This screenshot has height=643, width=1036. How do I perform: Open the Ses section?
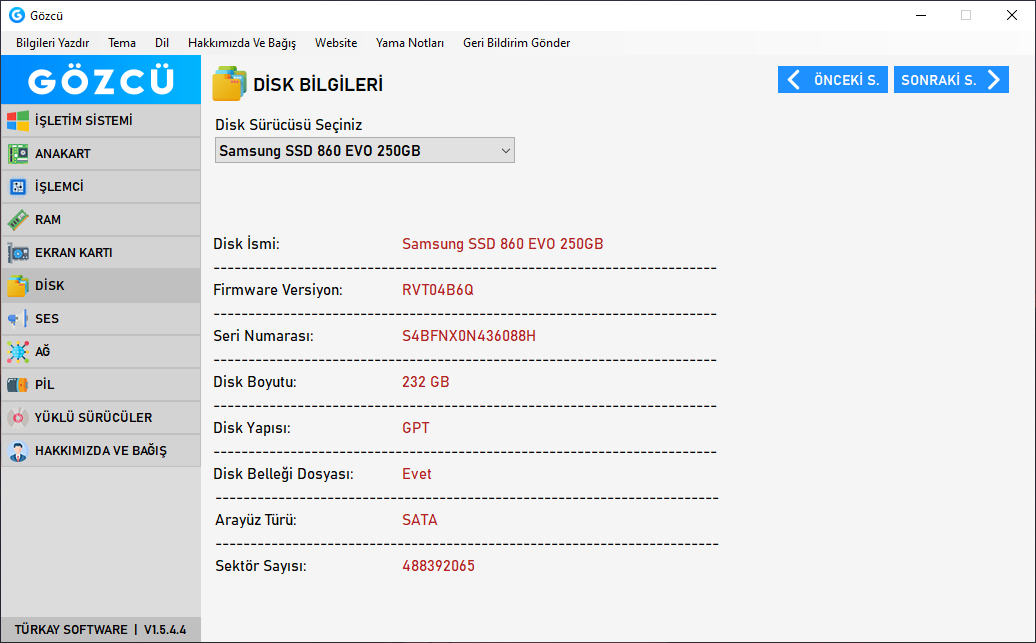point(101,319)
